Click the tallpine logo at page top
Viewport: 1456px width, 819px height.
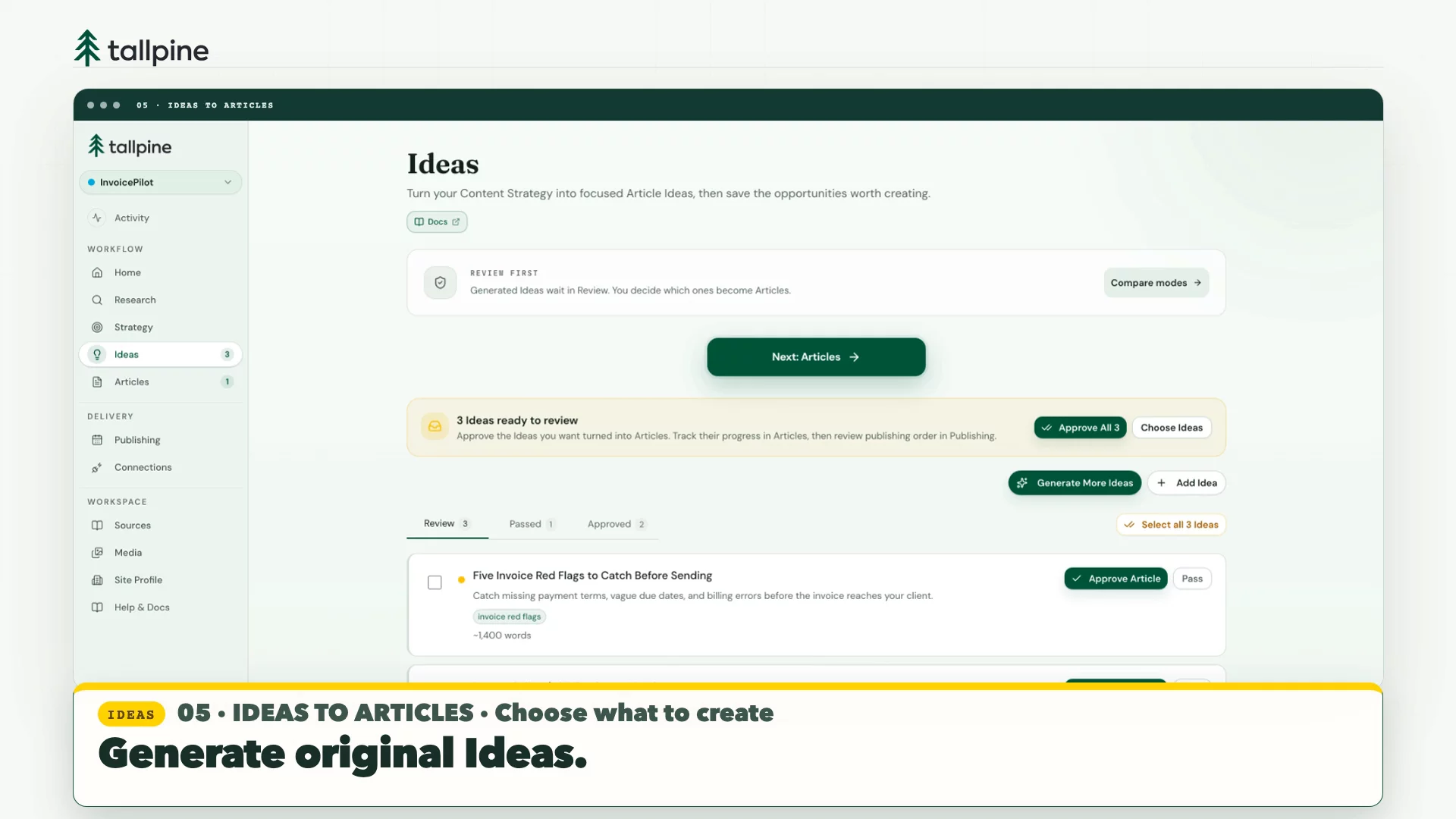(141, 49)
